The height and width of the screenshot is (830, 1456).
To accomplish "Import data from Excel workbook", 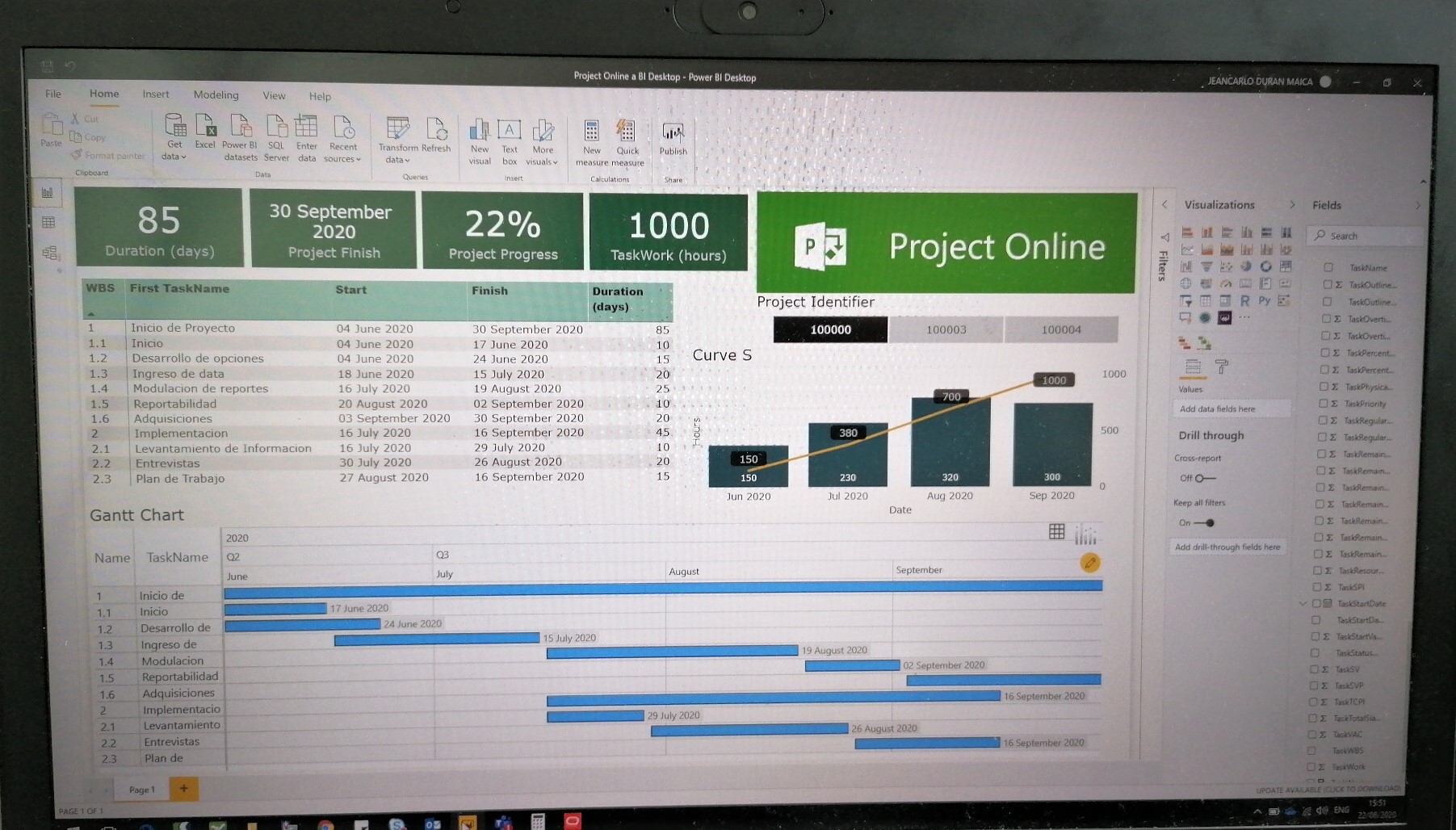I will point(205,132).
